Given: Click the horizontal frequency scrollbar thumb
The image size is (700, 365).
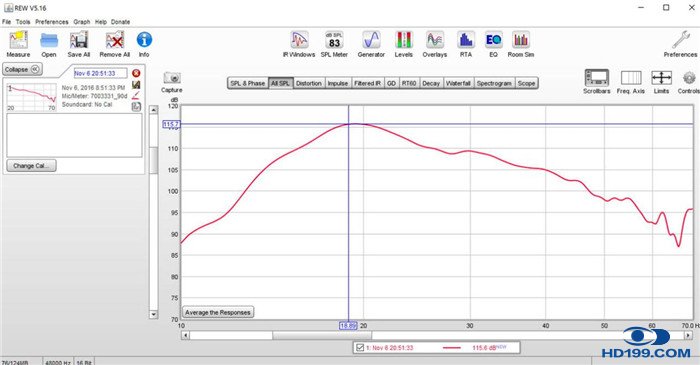Looking at the screenshot, I should pyautogui.click(x=322, y=335).
